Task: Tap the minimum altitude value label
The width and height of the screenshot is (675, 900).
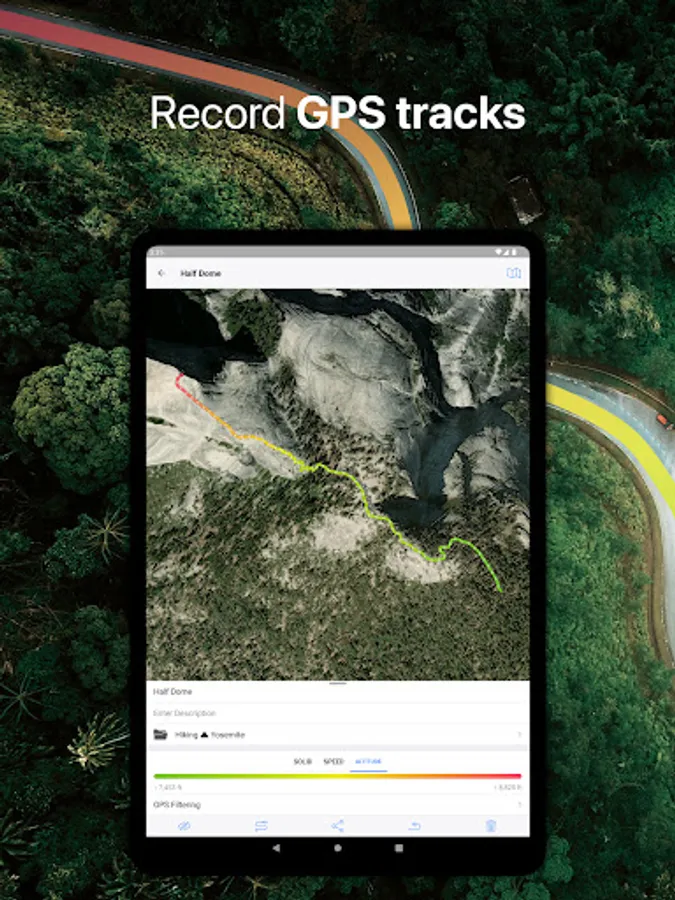Action: pos(168,788)
